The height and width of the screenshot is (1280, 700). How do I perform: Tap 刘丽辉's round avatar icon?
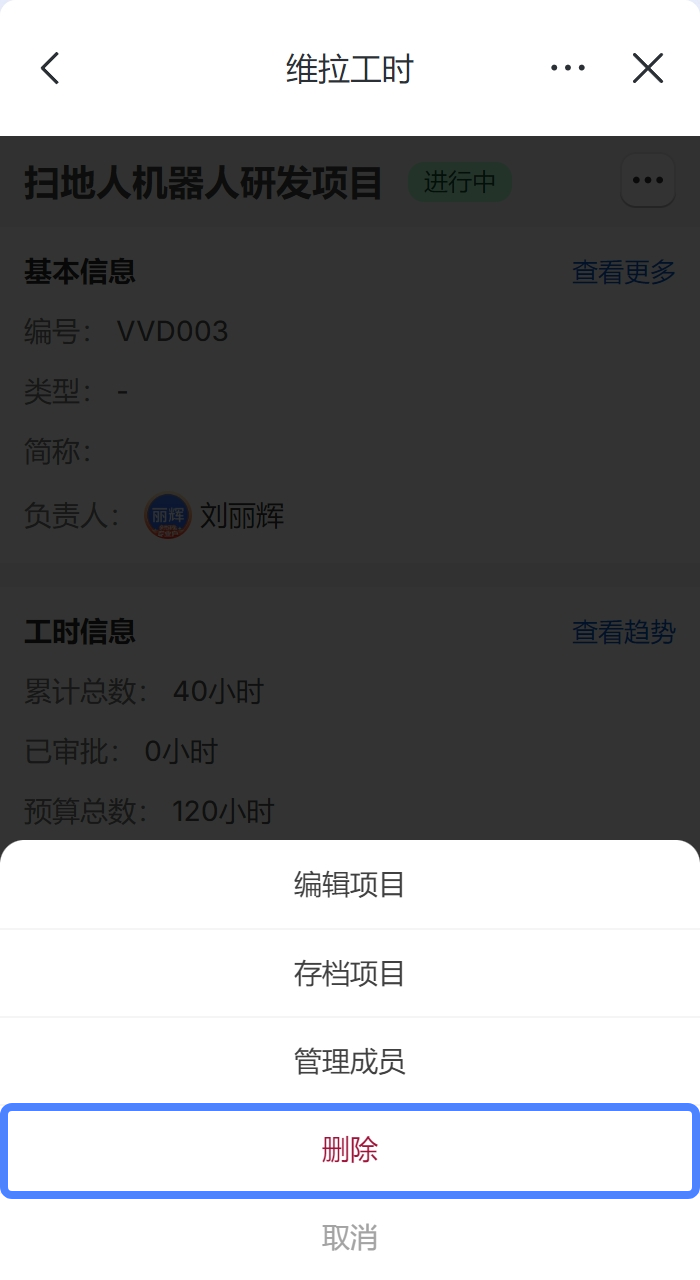tap(167, 516)
